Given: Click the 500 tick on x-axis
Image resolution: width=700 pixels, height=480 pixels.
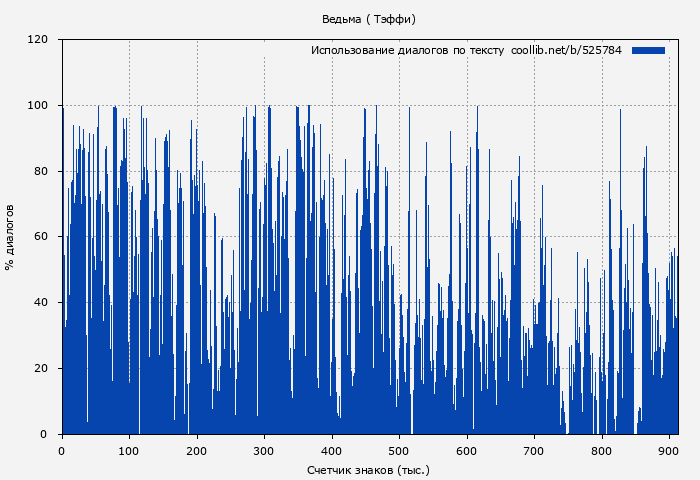Looking at the screenshot, I should [399, 450].
